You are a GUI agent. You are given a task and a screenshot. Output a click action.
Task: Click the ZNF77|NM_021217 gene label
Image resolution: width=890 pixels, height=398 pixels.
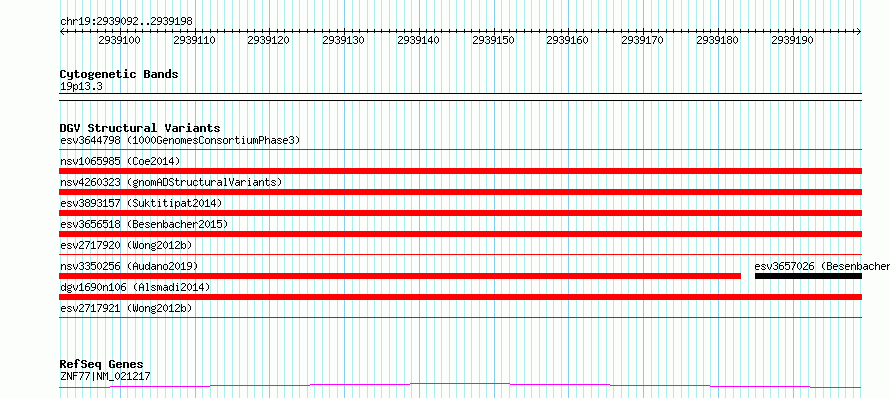105,376
